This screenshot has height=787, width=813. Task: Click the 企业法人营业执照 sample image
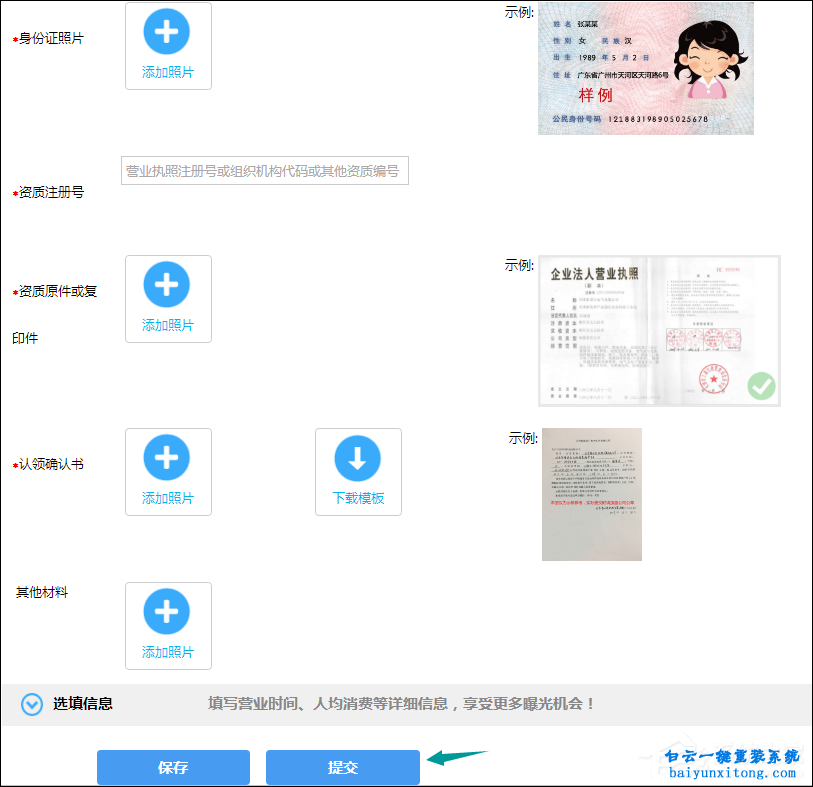click(659, 330)
